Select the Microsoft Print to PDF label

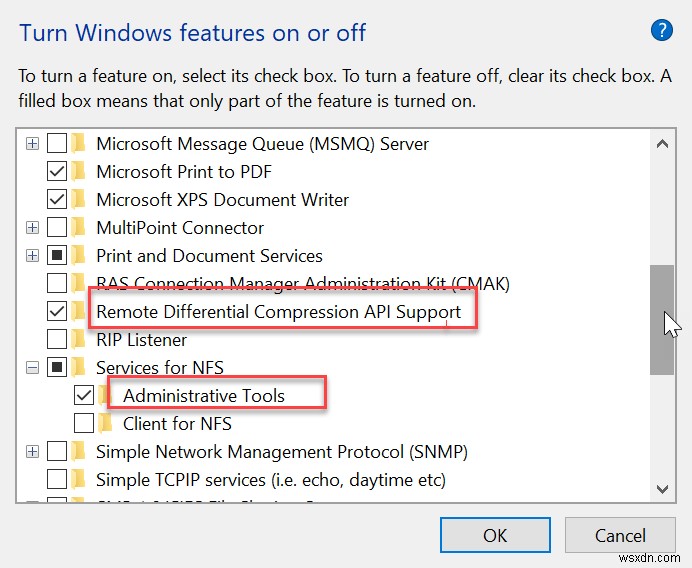pos(184,172)
